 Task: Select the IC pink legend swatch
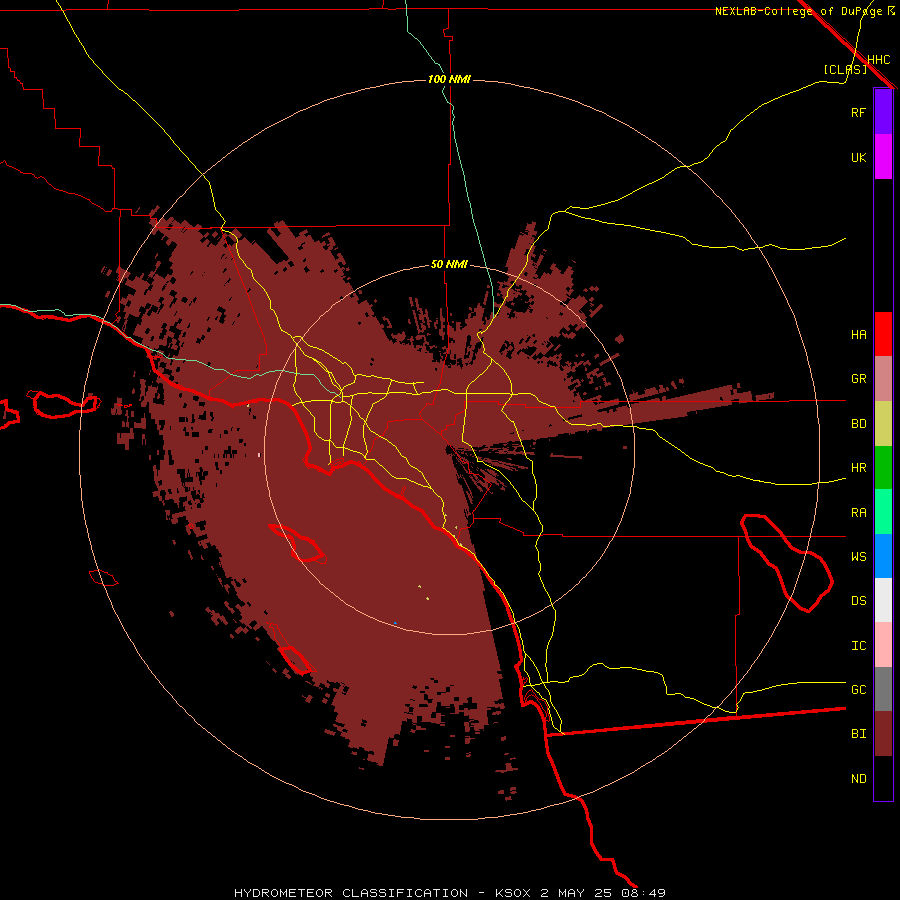[883, 645]
